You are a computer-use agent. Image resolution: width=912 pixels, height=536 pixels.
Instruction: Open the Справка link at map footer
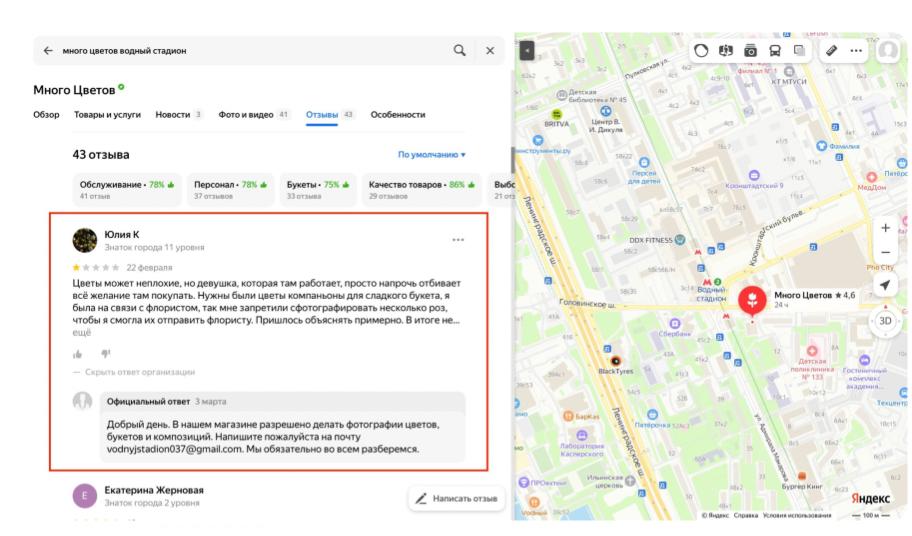[746, 516]
